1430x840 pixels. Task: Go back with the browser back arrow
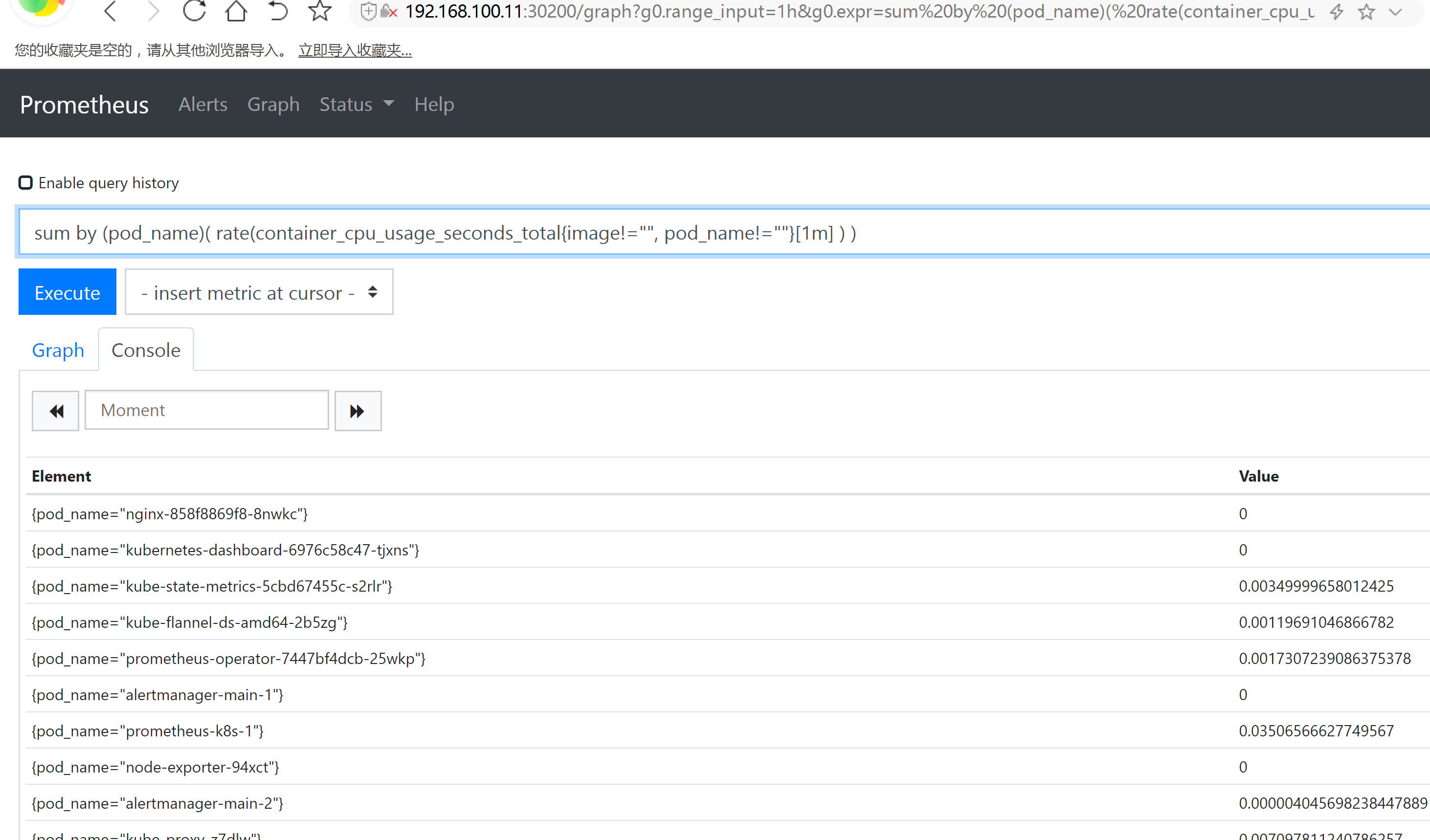[x=111, y=11]
